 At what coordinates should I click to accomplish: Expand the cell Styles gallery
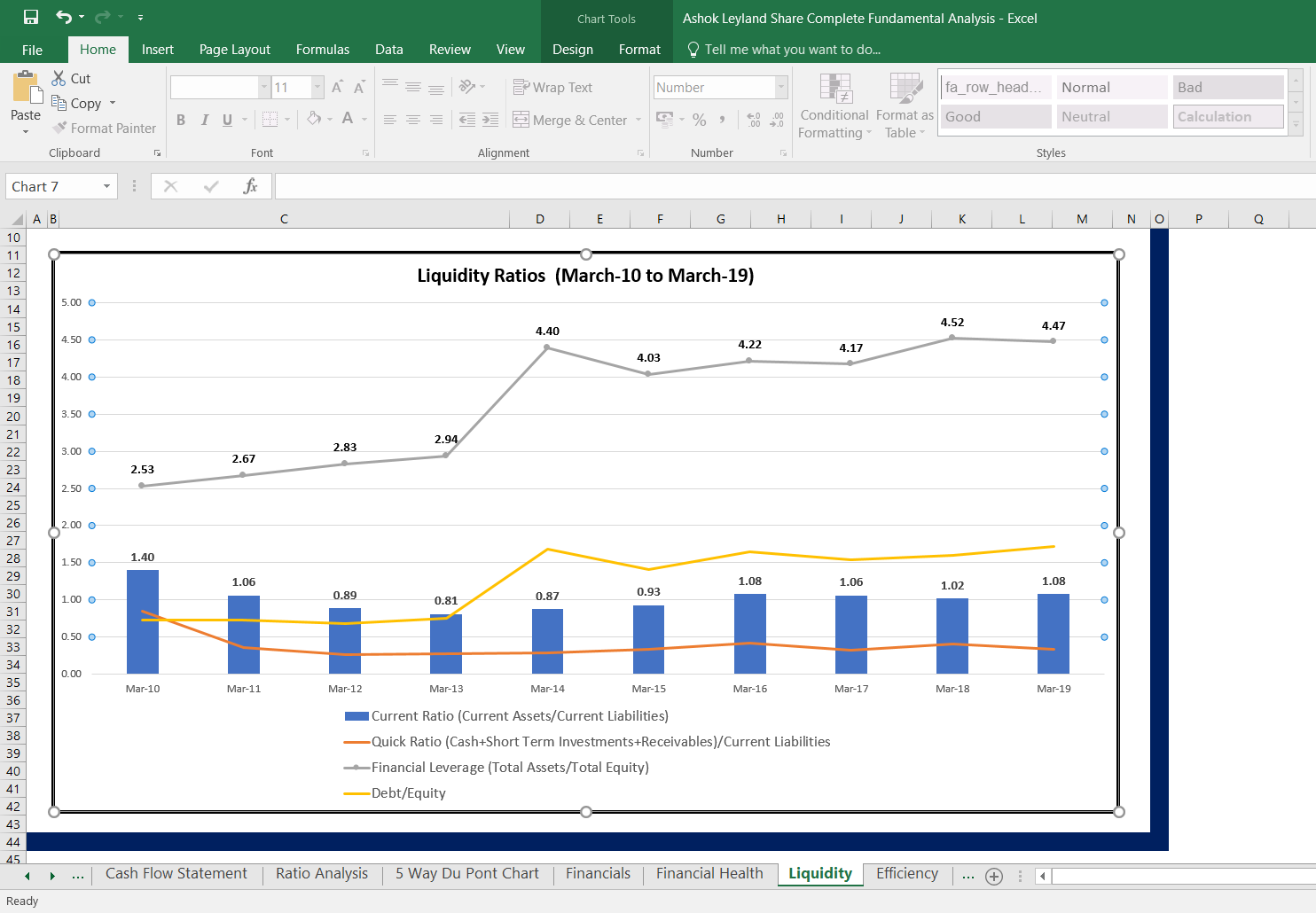1296,125
